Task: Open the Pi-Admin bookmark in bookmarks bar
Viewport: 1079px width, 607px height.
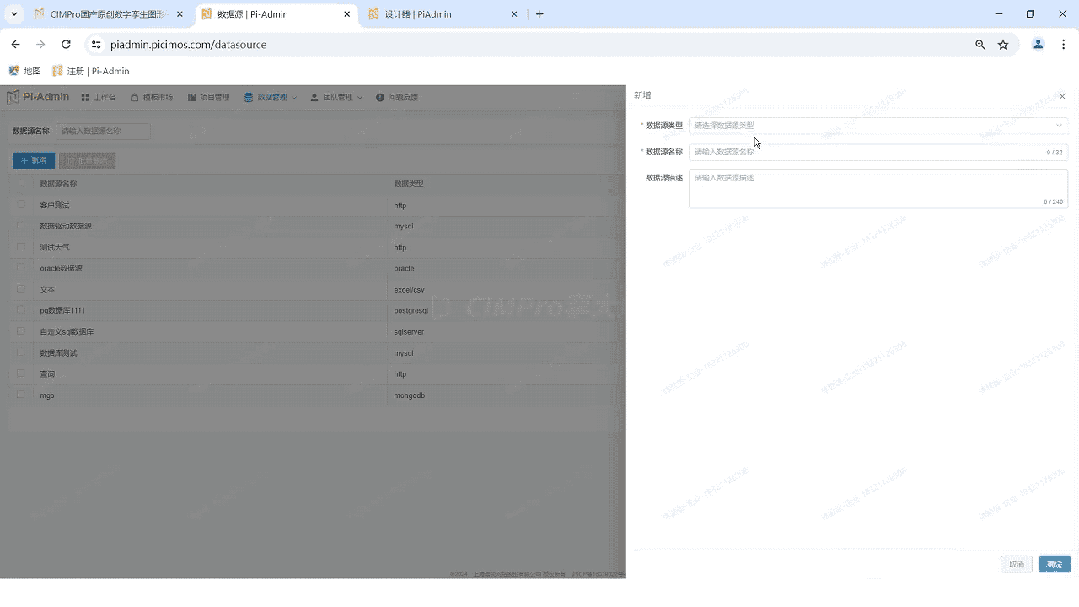Action: (x=91, y=71)
